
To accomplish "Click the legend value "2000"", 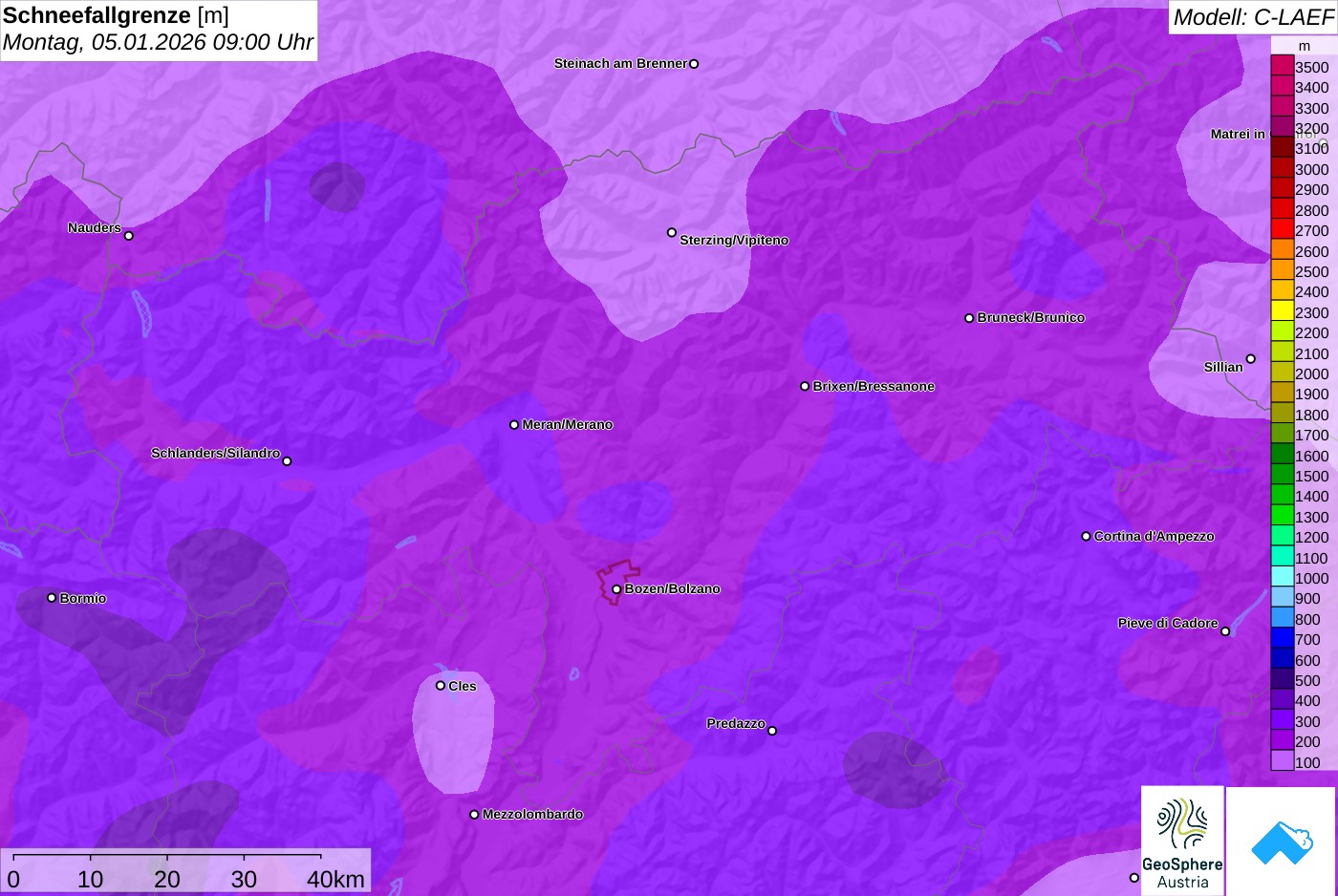I will tap(1311, 373).
